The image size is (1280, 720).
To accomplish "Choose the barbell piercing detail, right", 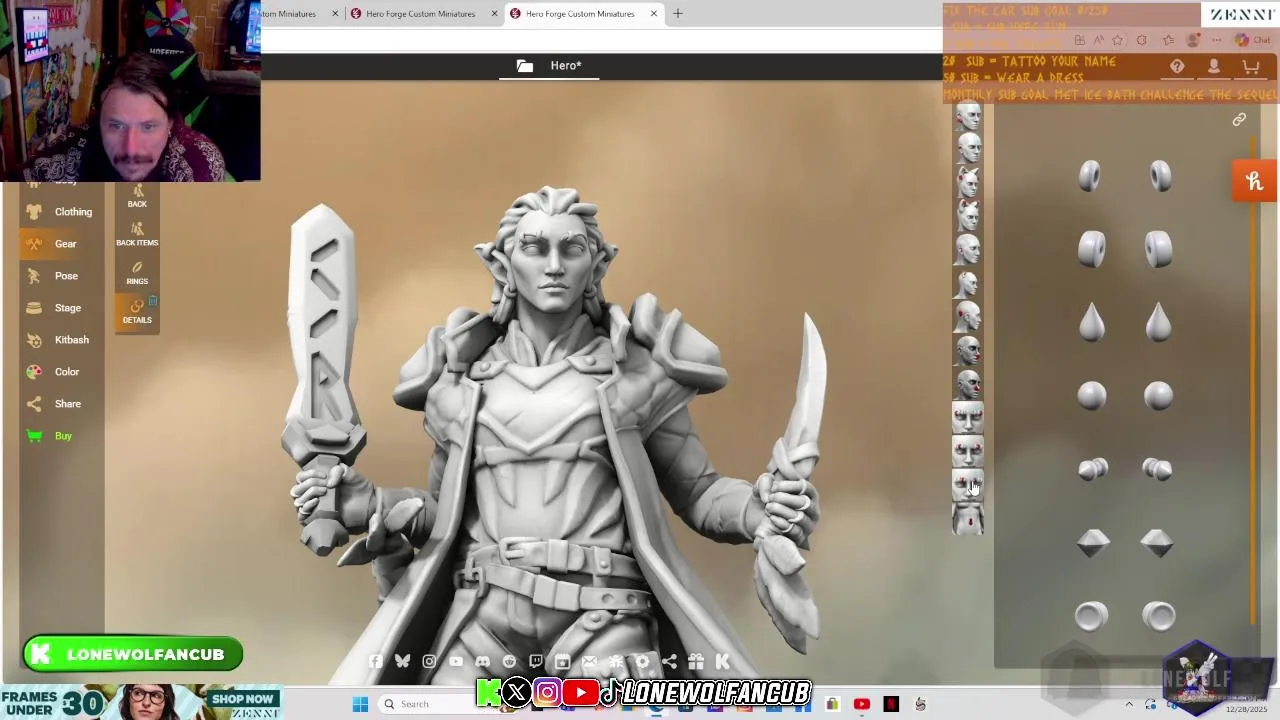I will [x=1157, y=468].
